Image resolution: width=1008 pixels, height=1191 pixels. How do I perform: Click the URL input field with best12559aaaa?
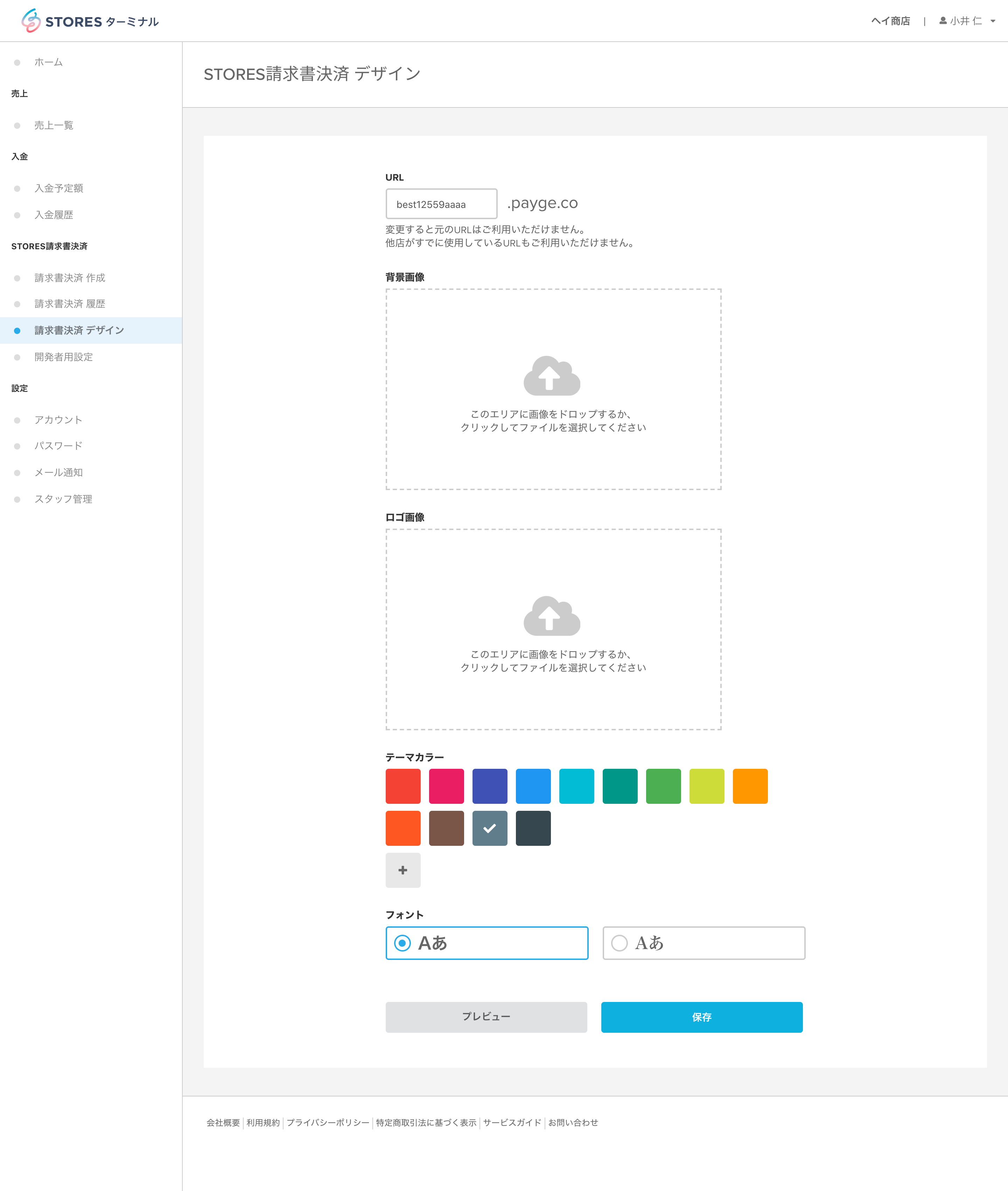pyautogui.click(x=441, y=204)
